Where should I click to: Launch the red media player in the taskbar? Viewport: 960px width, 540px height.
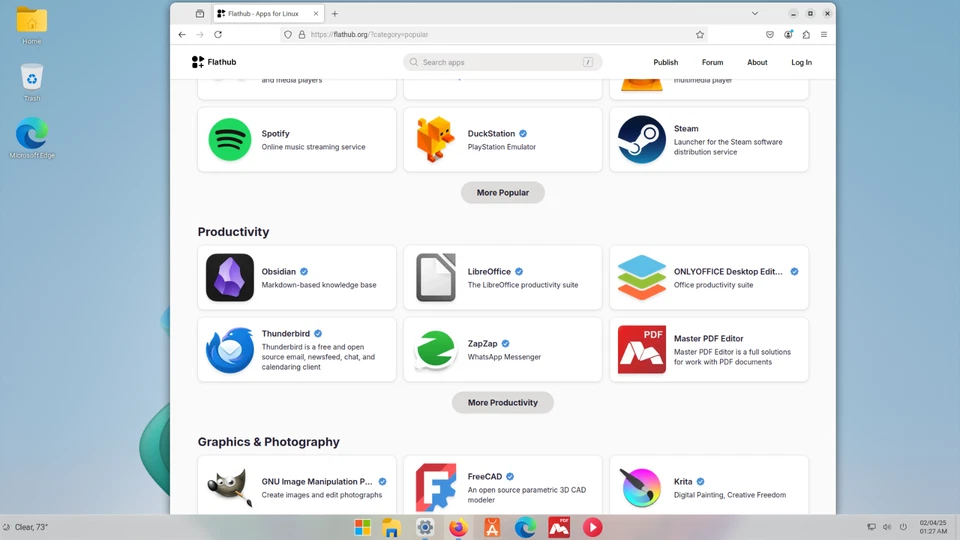[592, 527]
